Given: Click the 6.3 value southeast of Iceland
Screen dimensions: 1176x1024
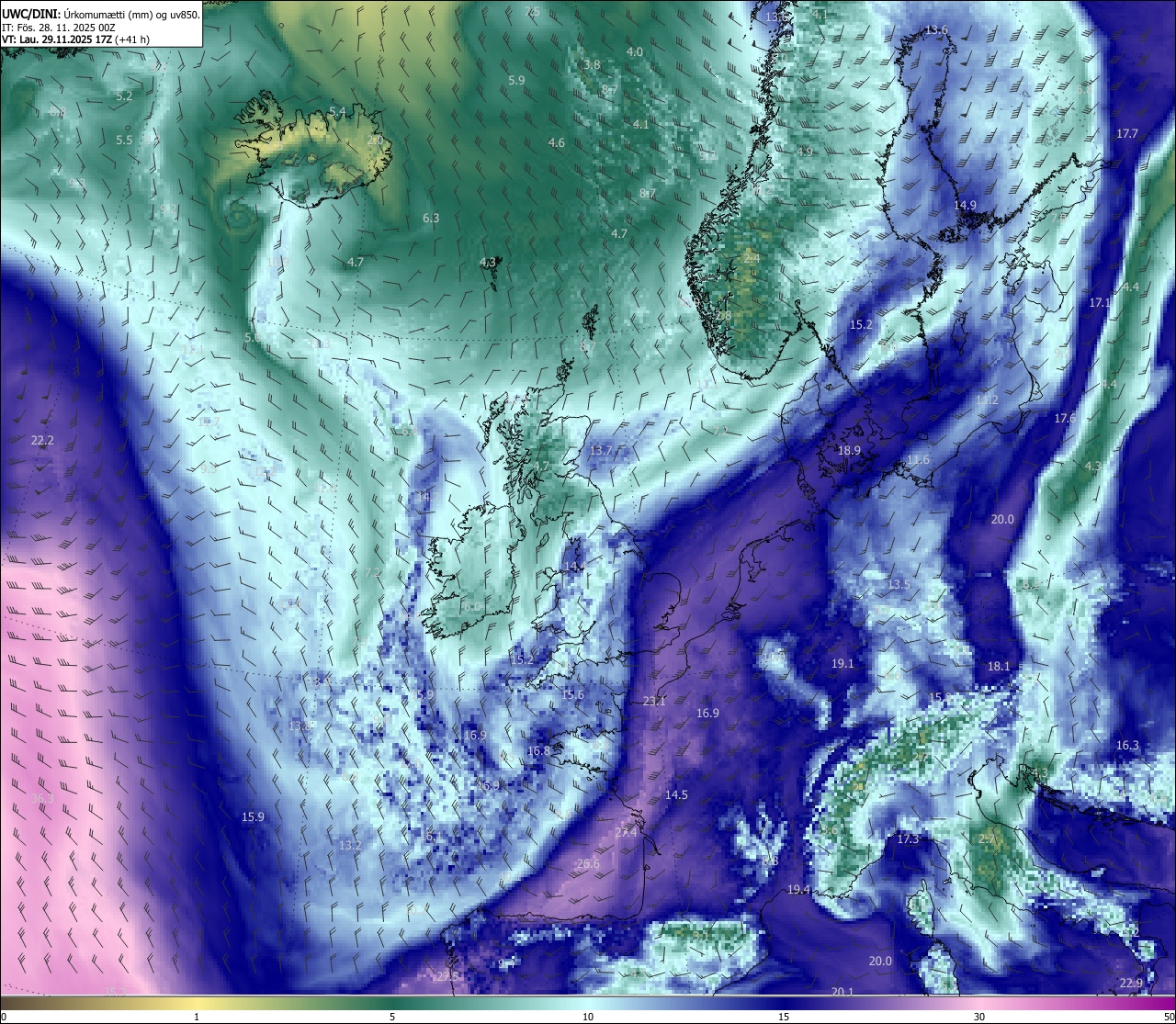Looking at the screenshot, I should (431, 219).
